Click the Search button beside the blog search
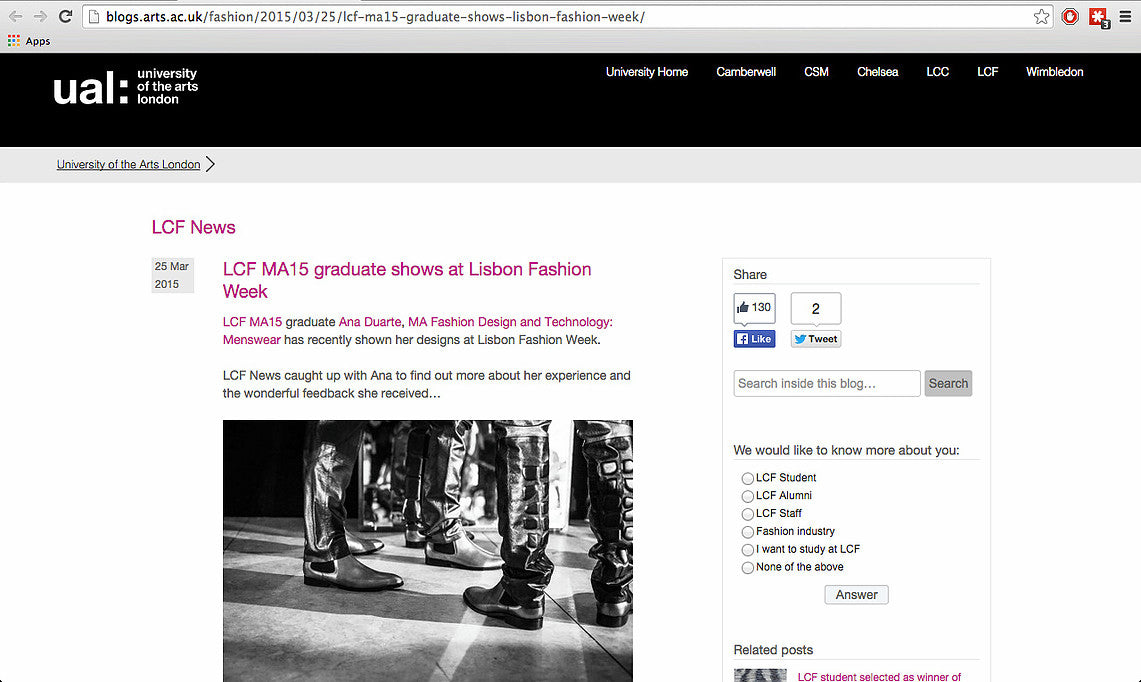Viewport: 1141px width, 682px height. click(948, 384)
